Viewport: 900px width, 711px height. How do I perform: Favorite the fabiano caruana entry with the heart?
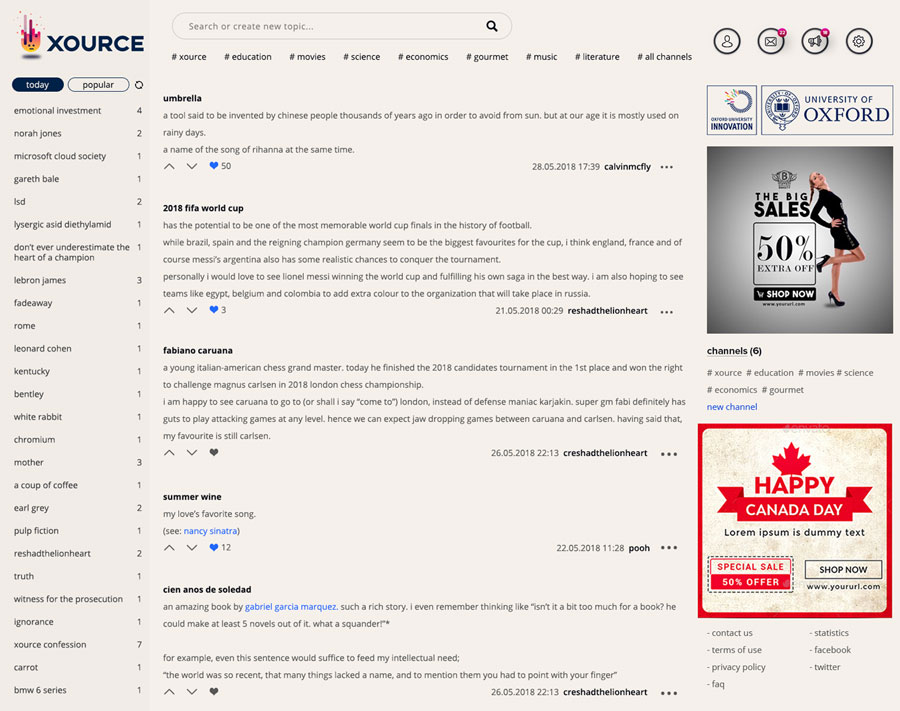214,453
